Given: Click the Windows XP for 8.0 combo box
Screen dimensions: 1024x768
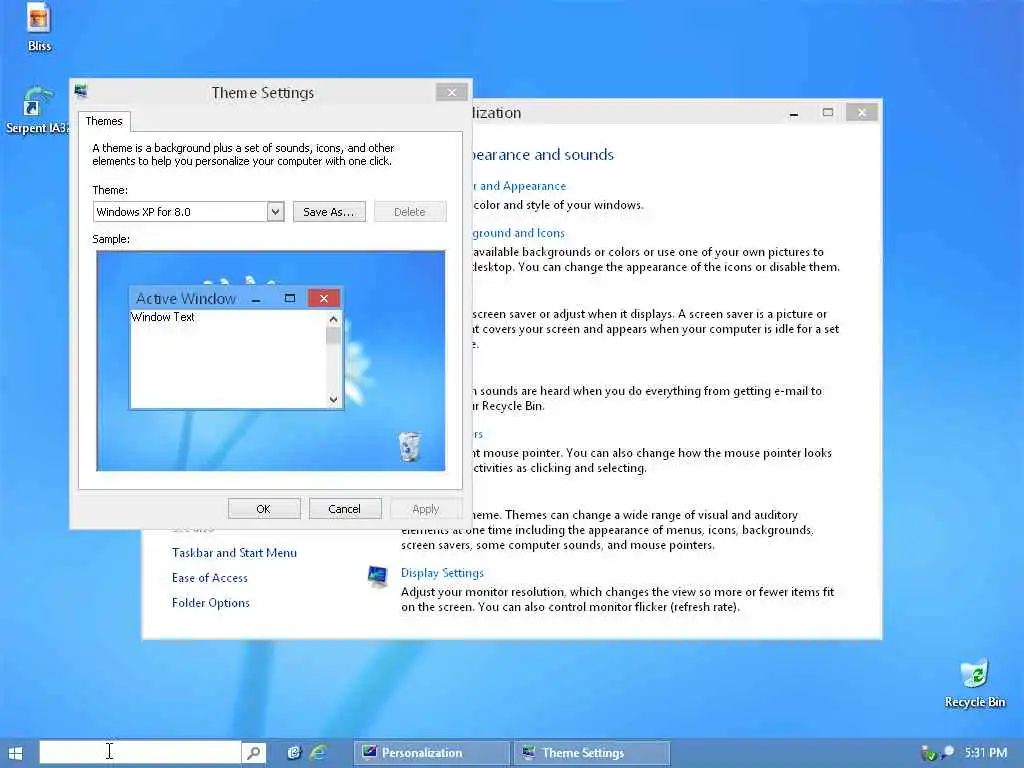Looking at the screenshot, I should [189, 212].
